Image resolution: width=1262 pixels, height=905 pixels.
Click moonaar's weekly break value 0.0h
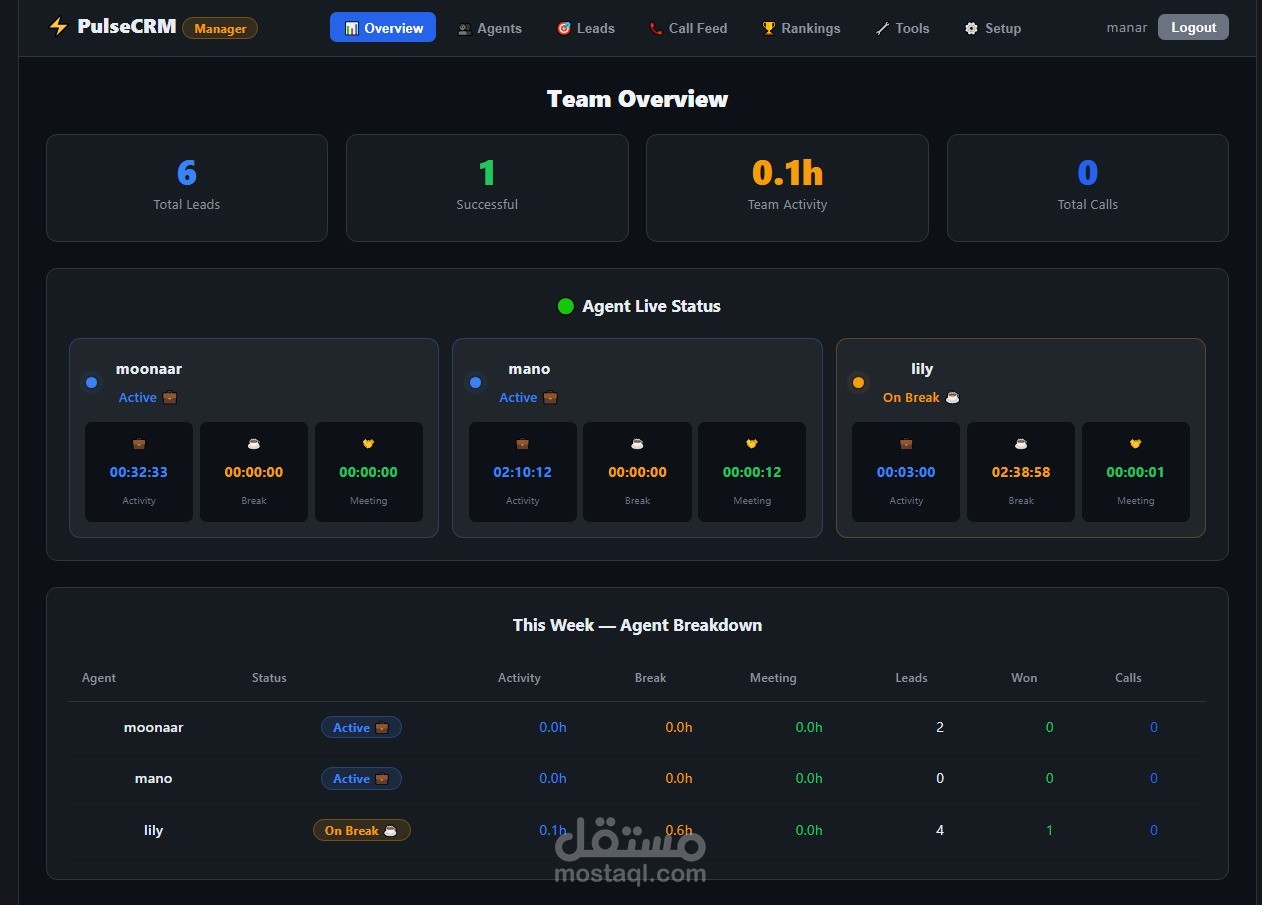[679, 727]
